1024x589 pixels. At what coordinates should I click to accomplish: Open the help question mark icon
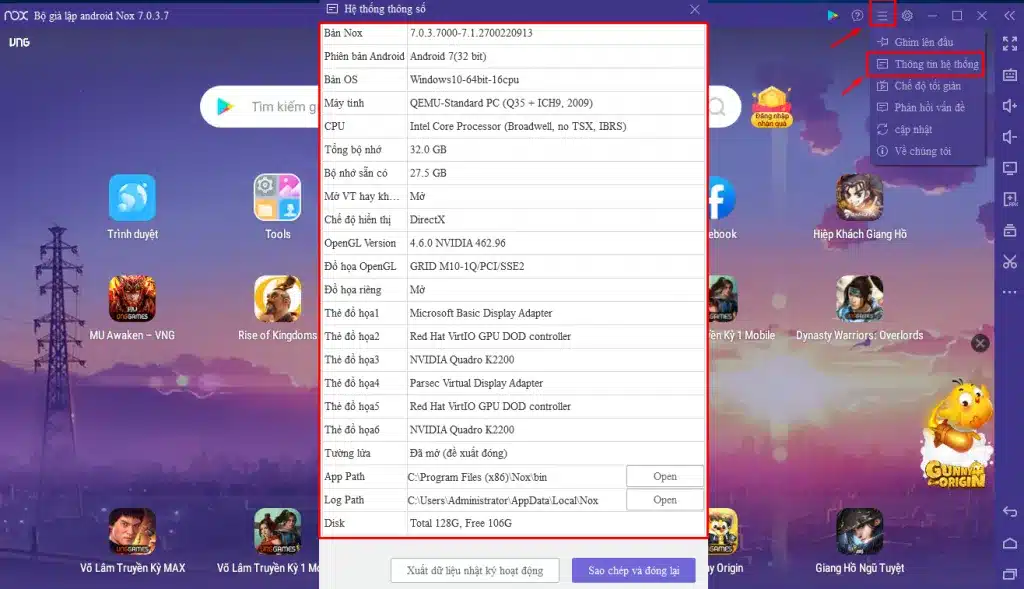coord(857,16)
